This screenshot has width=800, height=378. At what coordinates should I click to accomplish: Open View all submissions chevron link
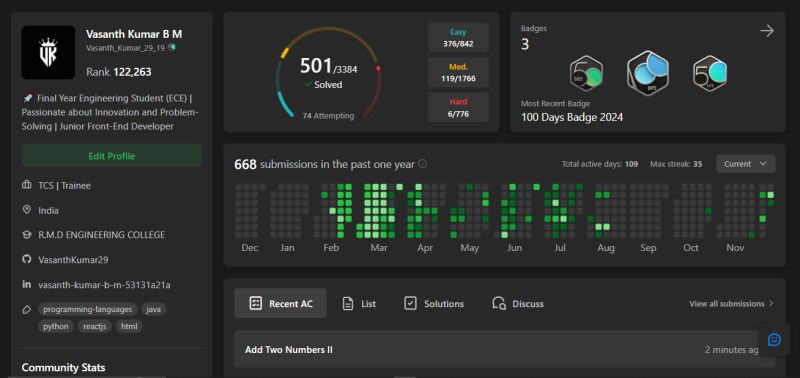tap(731, 304)
